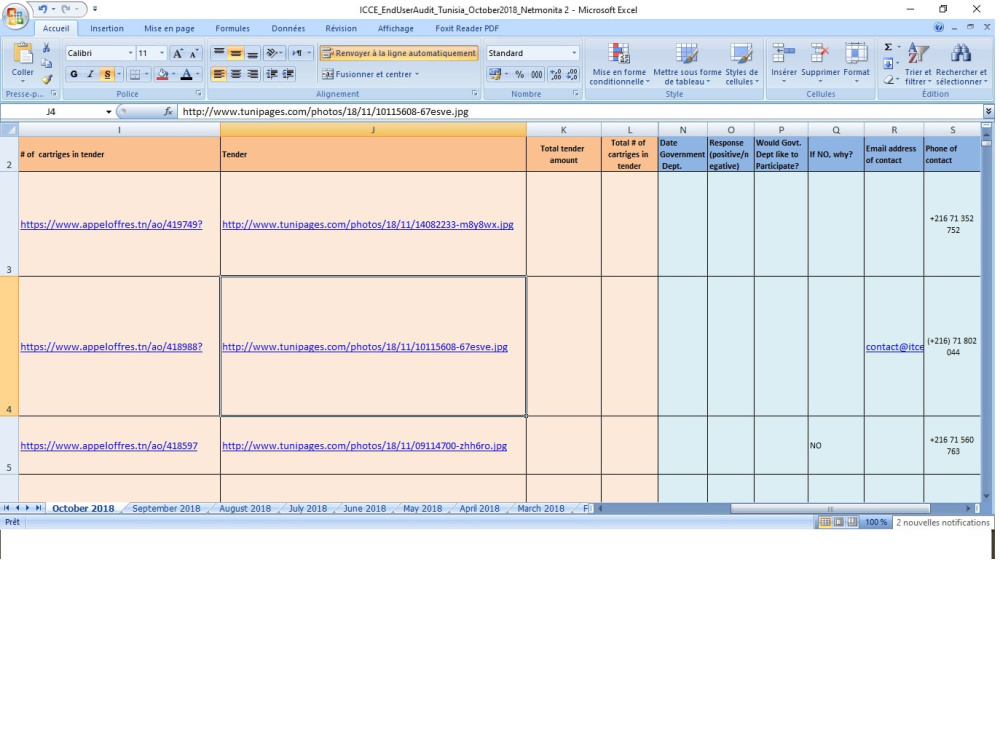Open Mise en forme conditionnelle
1000x749 pixels.
[618, 64]
